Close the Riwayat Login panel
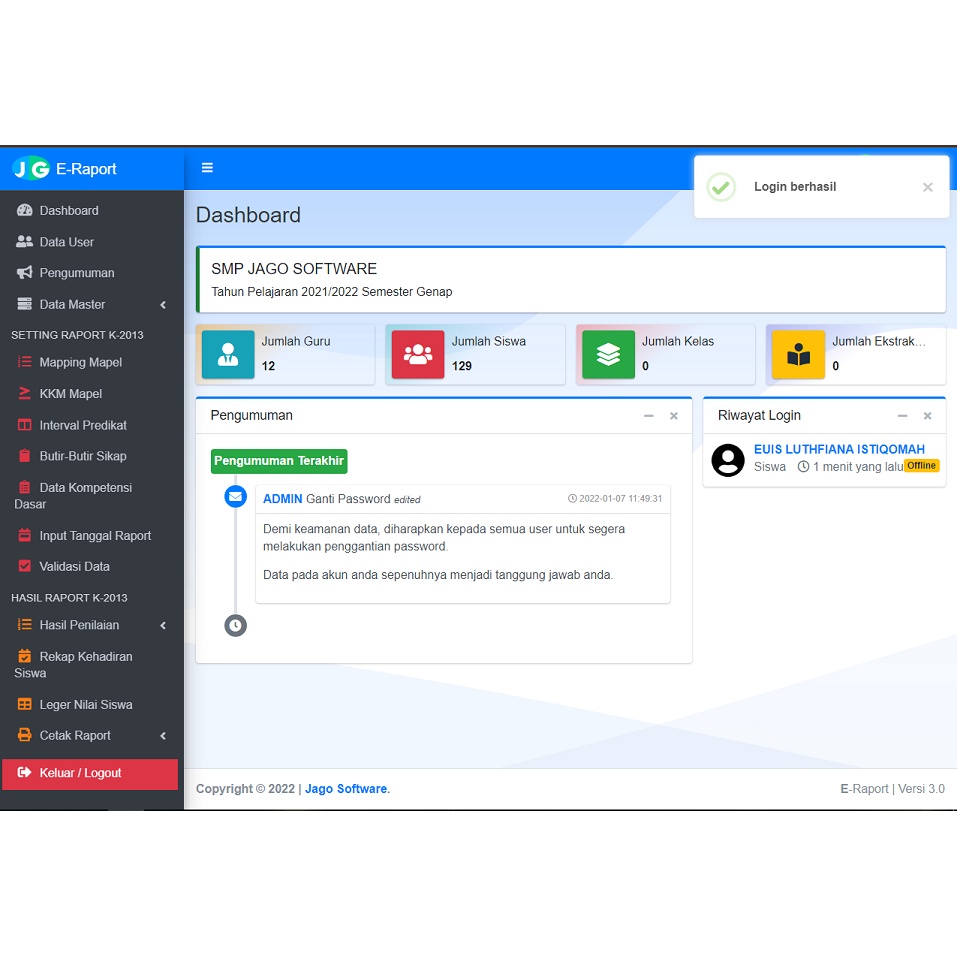This screenshot has height=957, width=957. [x=928, y=416]
